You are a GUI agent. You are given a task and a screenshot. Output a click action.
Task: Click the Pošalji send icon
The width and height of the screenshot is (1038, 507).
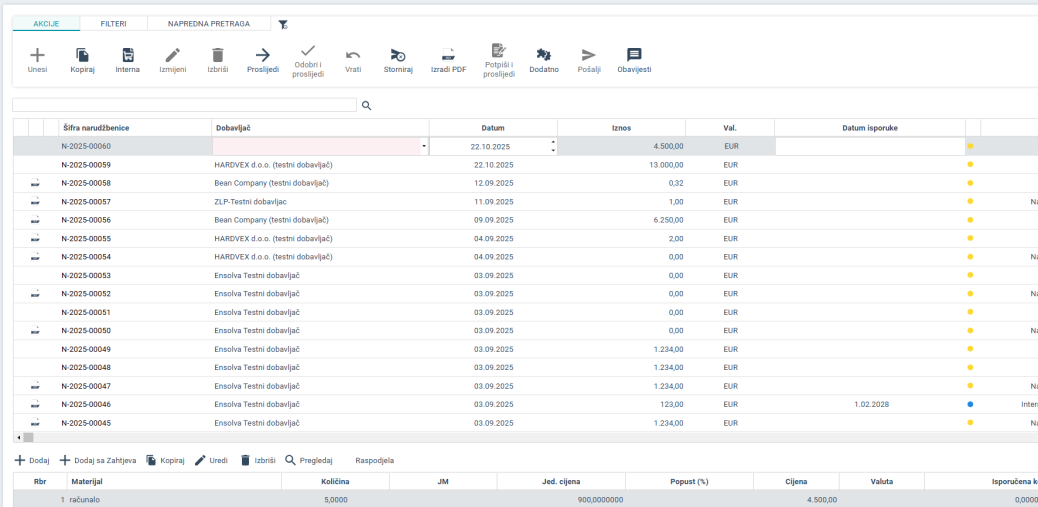pos(589,56)
